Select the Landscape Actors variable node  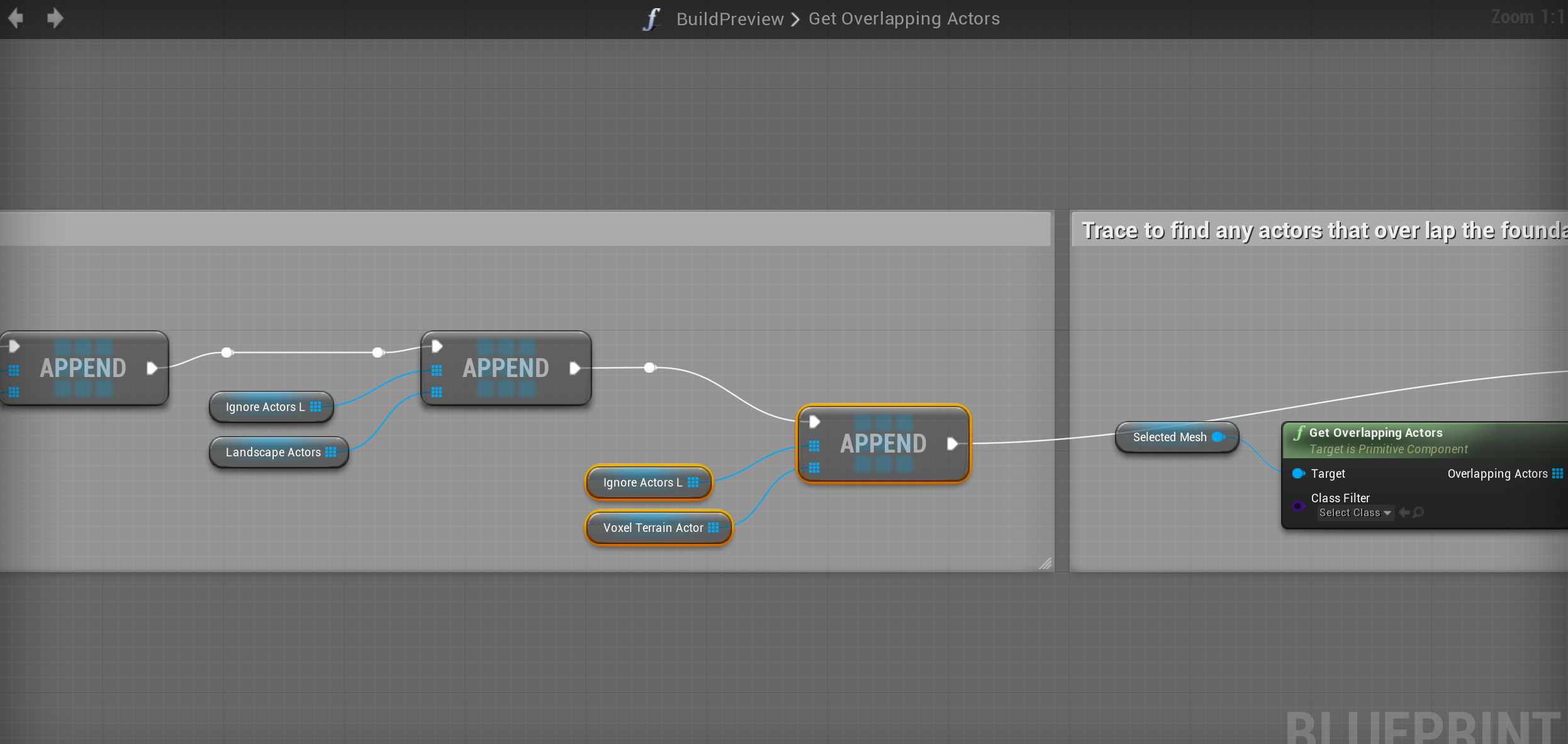(x=272, y=453)
